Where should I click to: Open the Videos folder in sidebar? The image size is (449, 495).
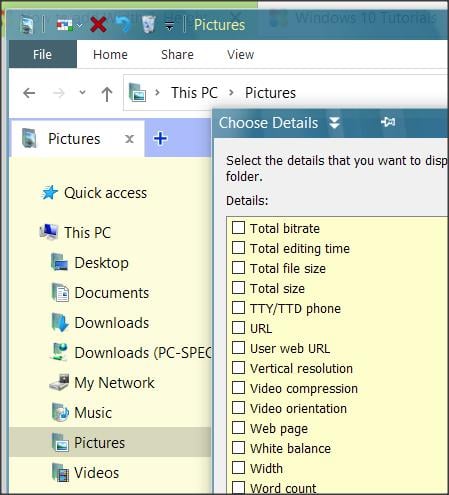(x=96, y=473)
